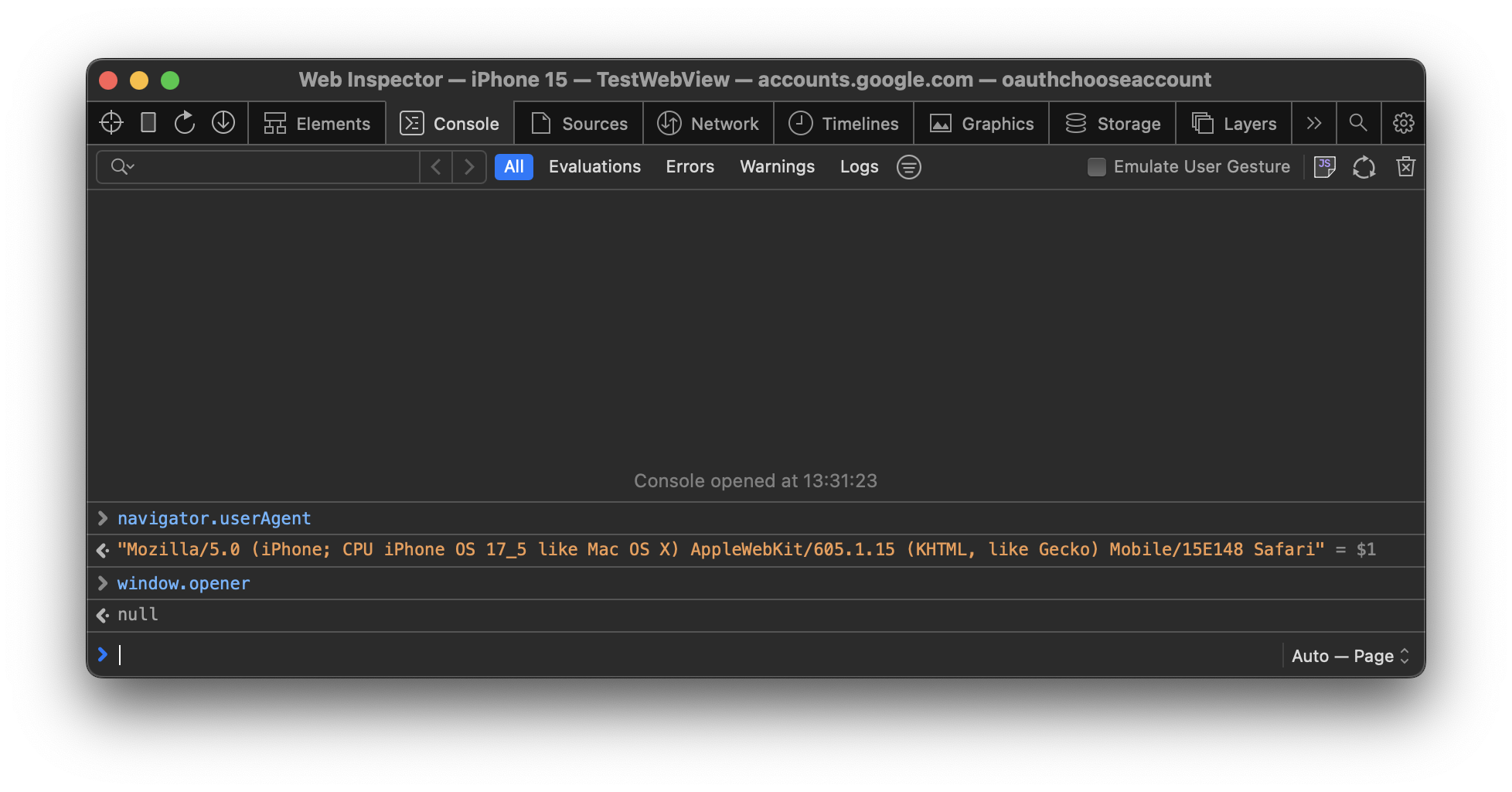Switch to the Layers tab
Viewport: 1512px width, 792px height.
(x=1234, y=123)
